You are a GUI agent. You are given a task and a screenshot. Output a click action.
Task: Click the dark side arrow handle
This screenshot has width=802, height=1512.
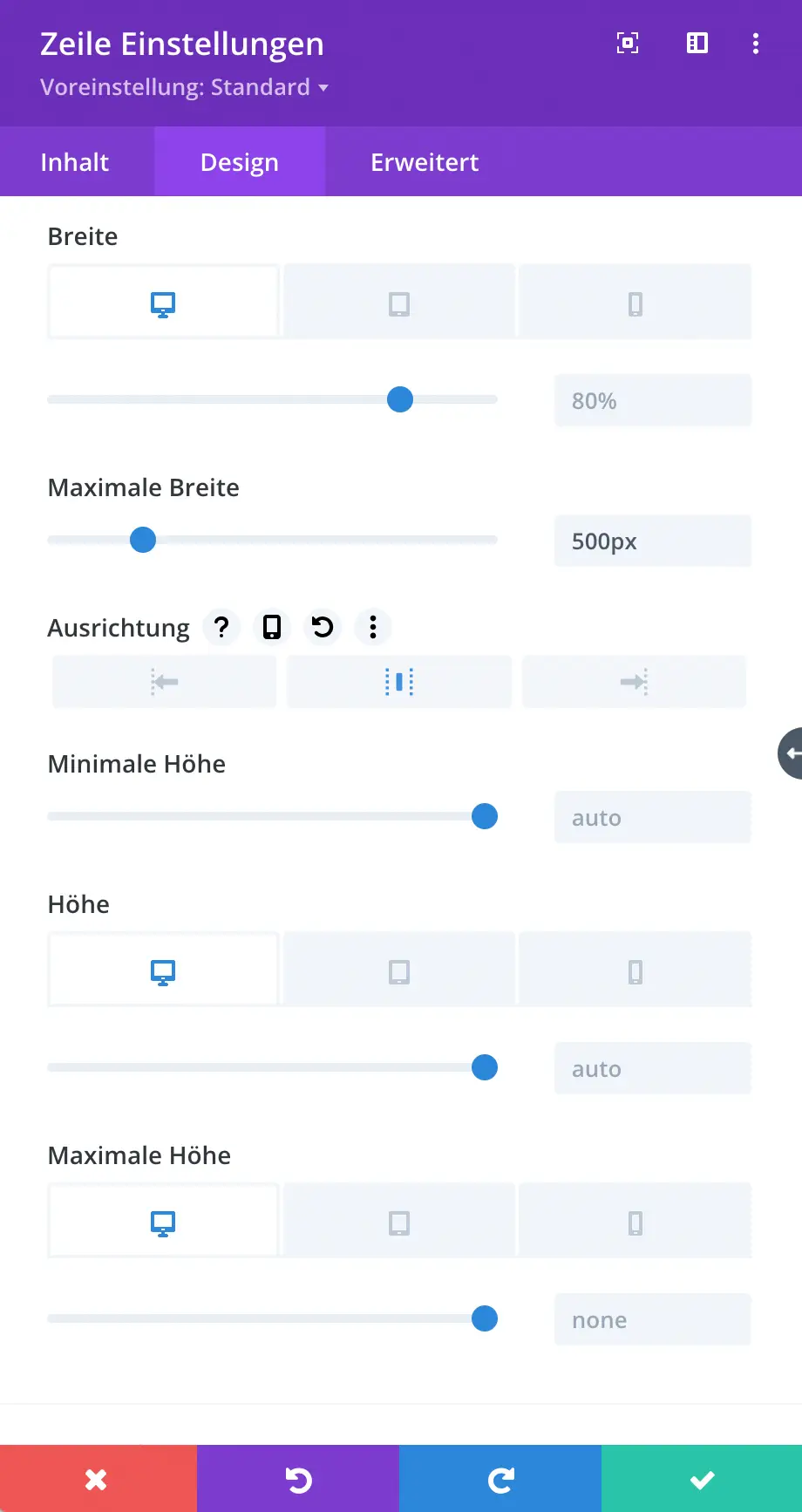pos(790,753)
